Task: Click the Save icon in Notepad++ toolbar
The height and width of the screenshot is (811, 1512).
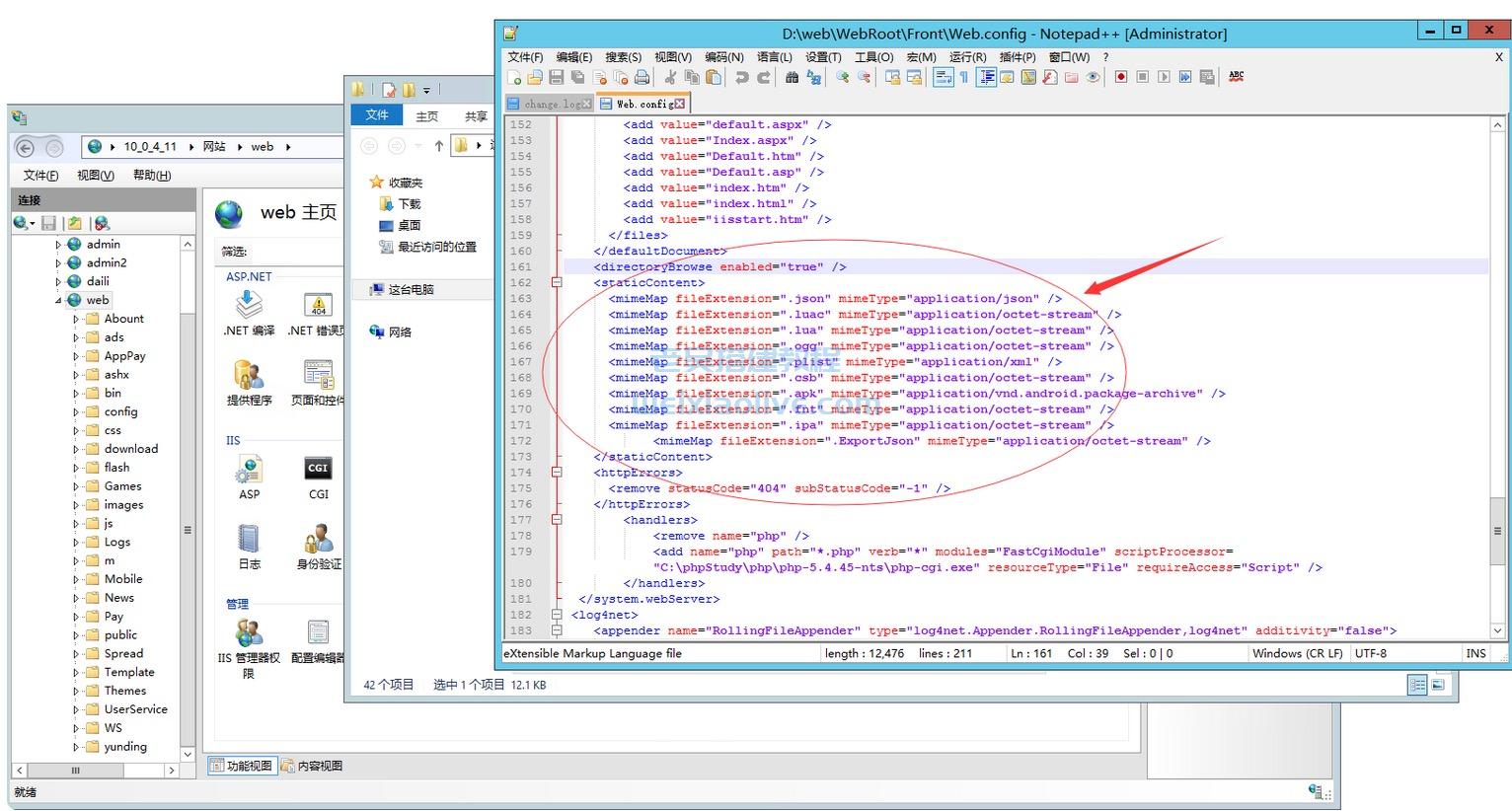Action: (556, 77)
